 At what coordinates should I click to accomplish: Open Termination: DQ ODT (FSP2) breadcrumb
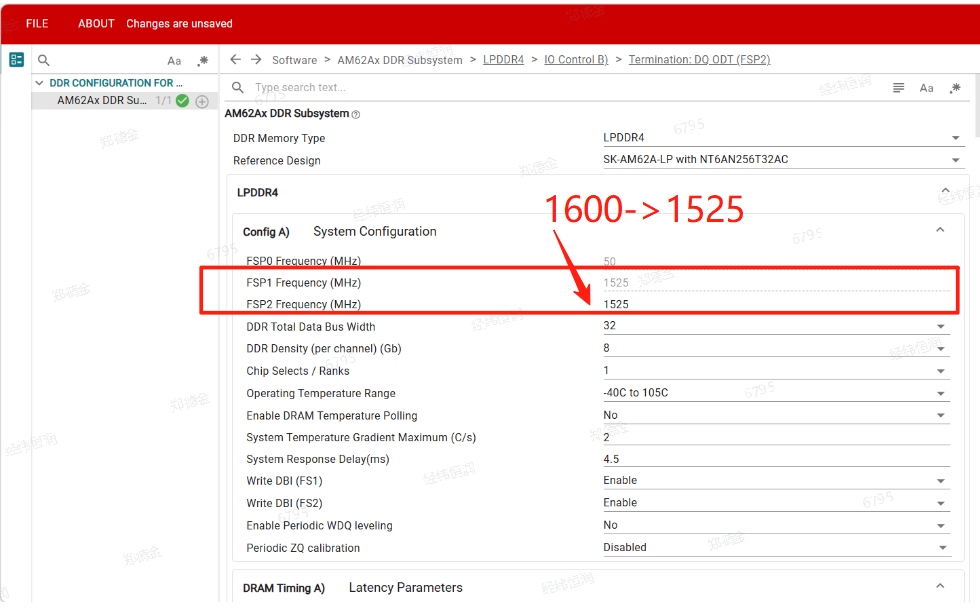click(x=699, y=59)
